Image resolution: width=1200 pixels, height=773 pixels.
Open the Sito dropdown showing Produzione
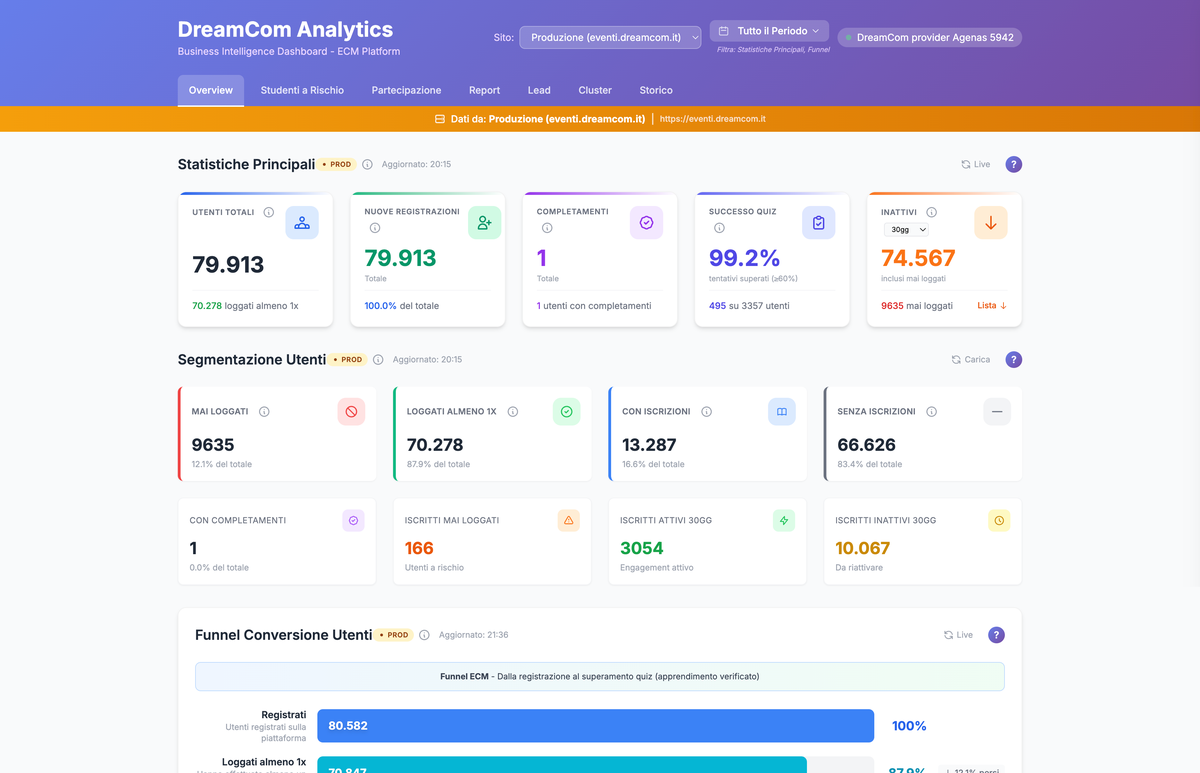coord(609,37)
